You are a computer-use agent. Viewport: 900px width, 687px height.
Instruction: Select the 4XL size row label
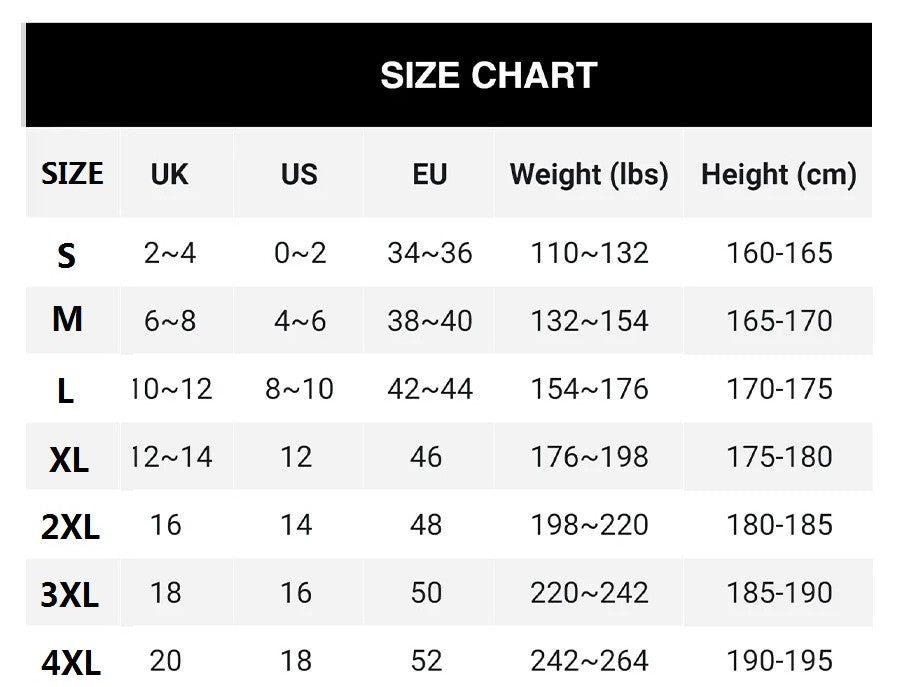coord(71,662)
